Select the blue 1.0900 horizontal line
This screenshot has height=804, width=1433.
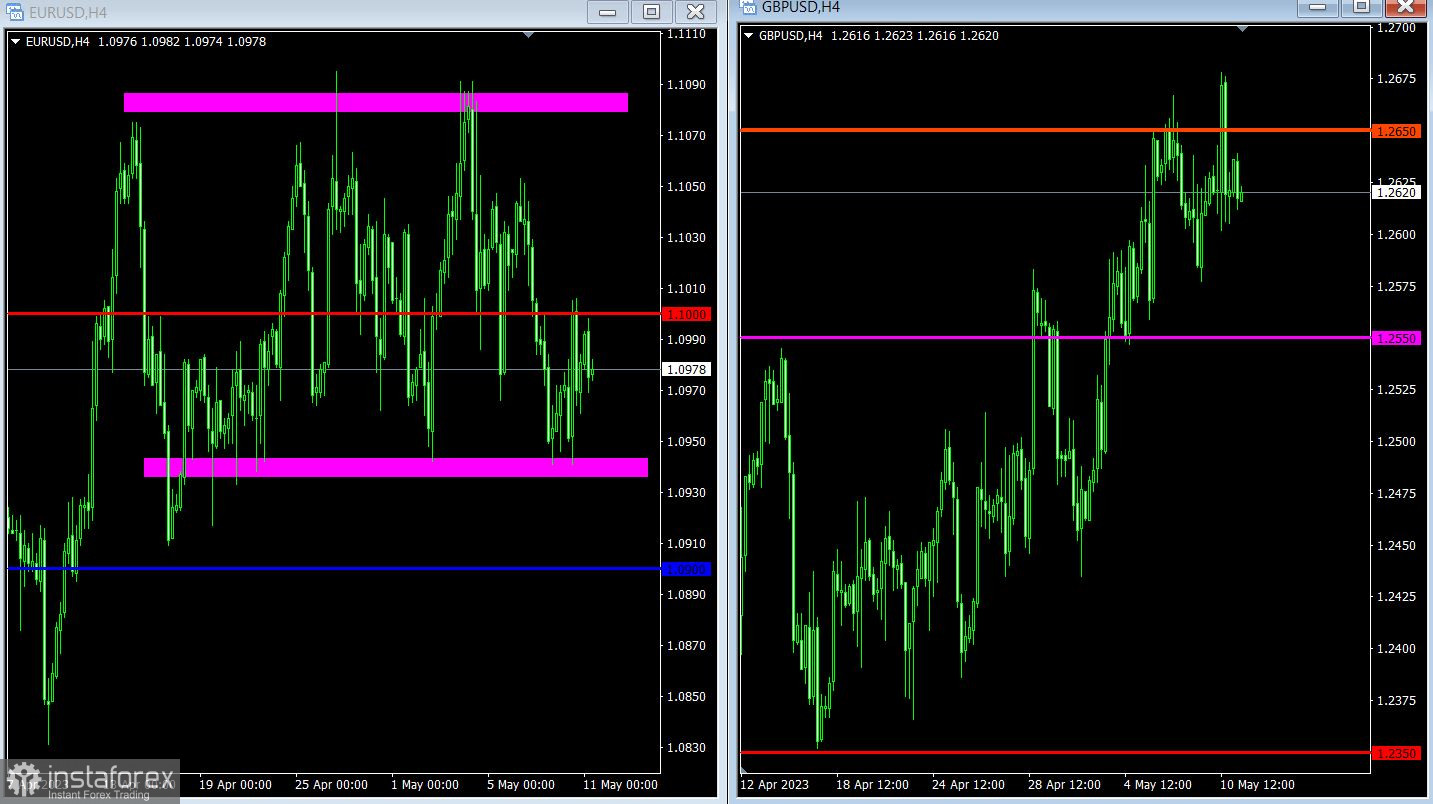click(333, 569)
